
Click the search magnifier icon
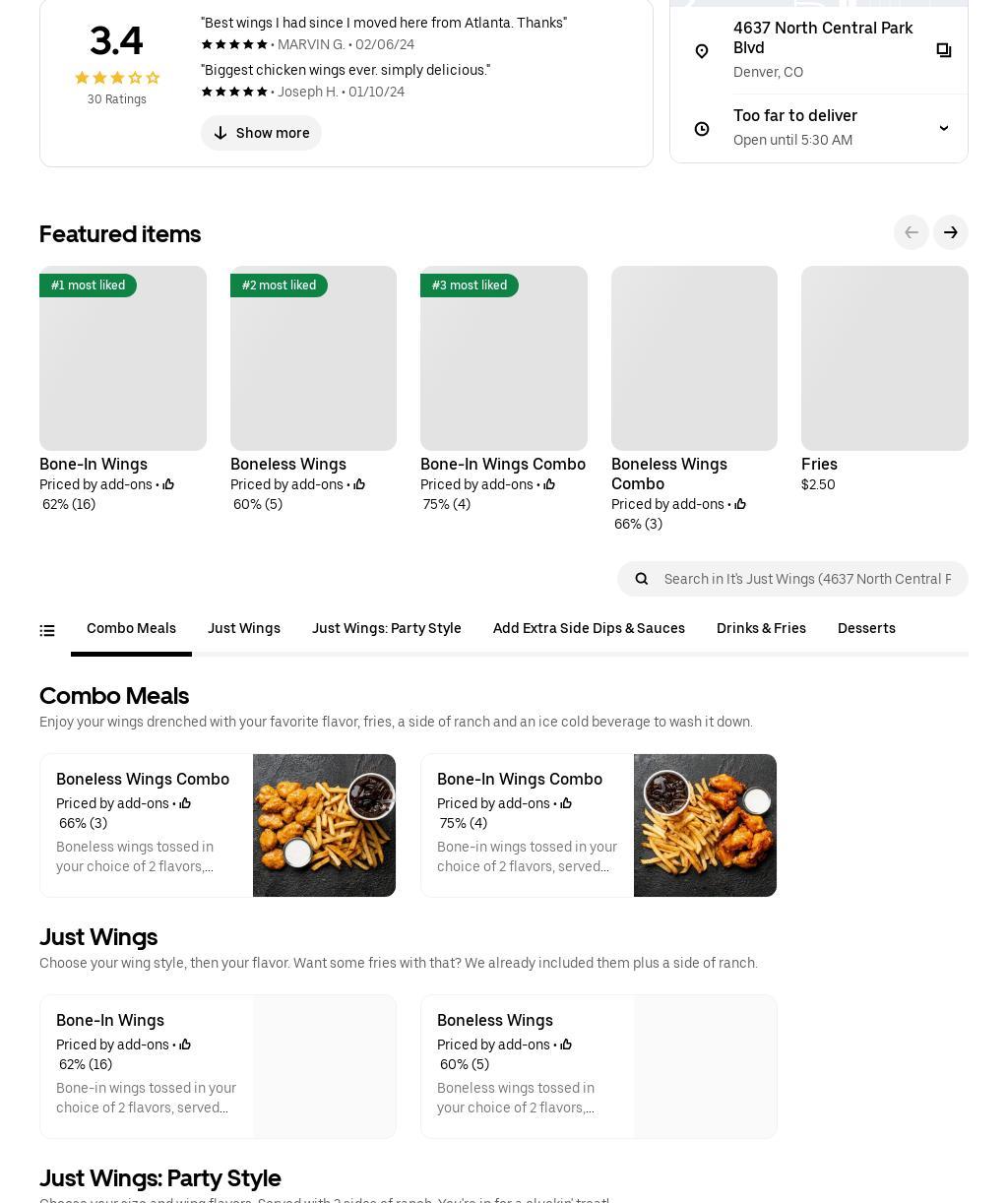coord(642,579)
